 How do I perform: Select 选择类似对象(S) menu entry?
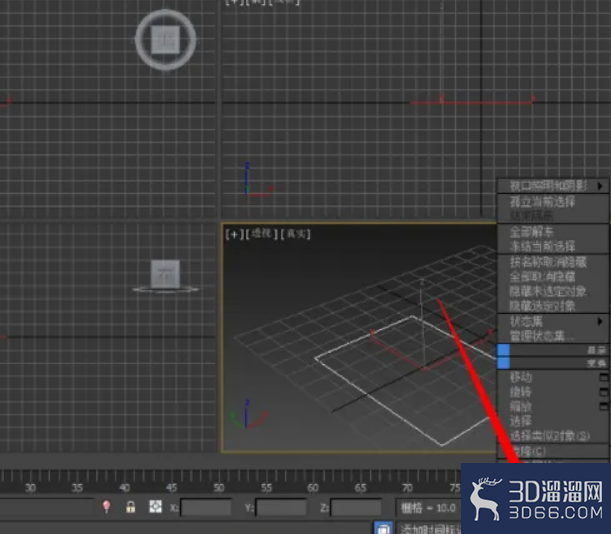pyautogui.click(x=549, y=436)
